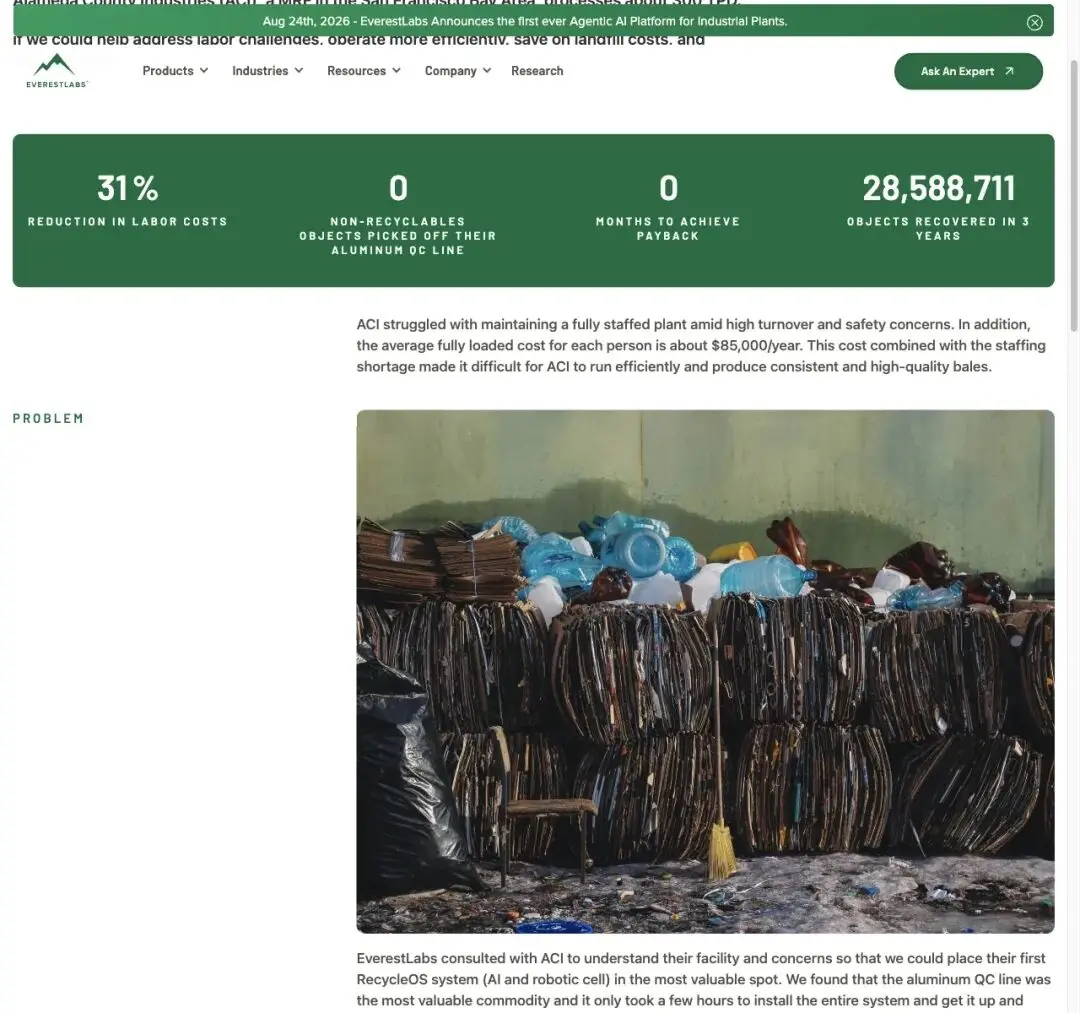The image size is (1080, 1013).
Task: Open the Industries menu
Action: (x=267, y=70)
